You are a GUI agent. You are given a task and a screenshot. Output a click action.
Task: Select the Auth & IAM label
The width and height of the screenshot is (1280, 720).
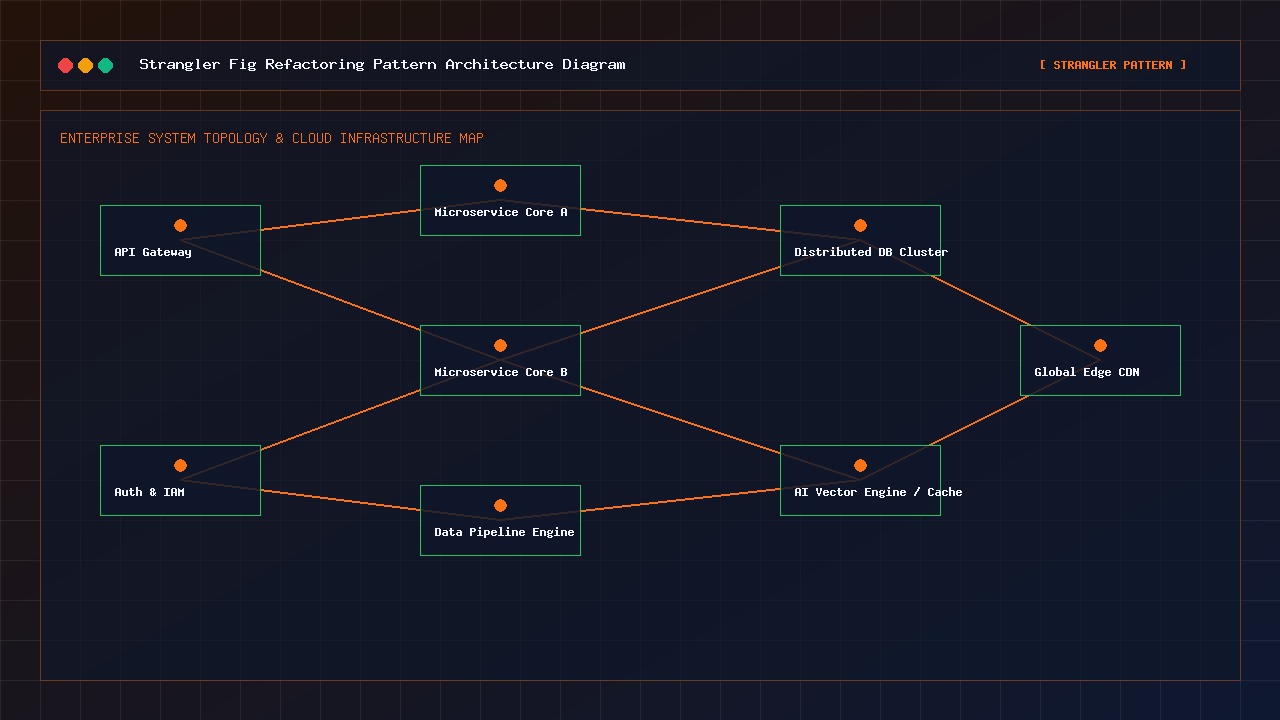point(149,492)
